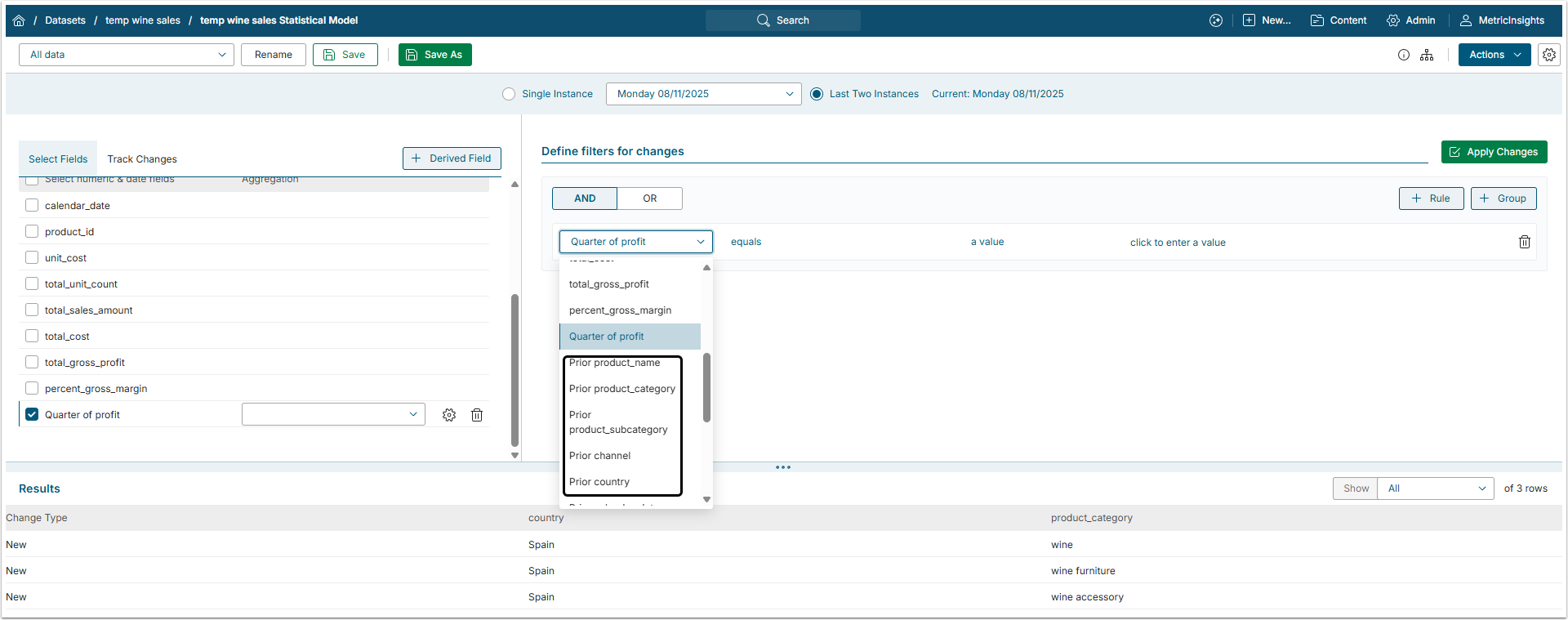Click the Home icon in the breadcrumb

tap(19, 20)
